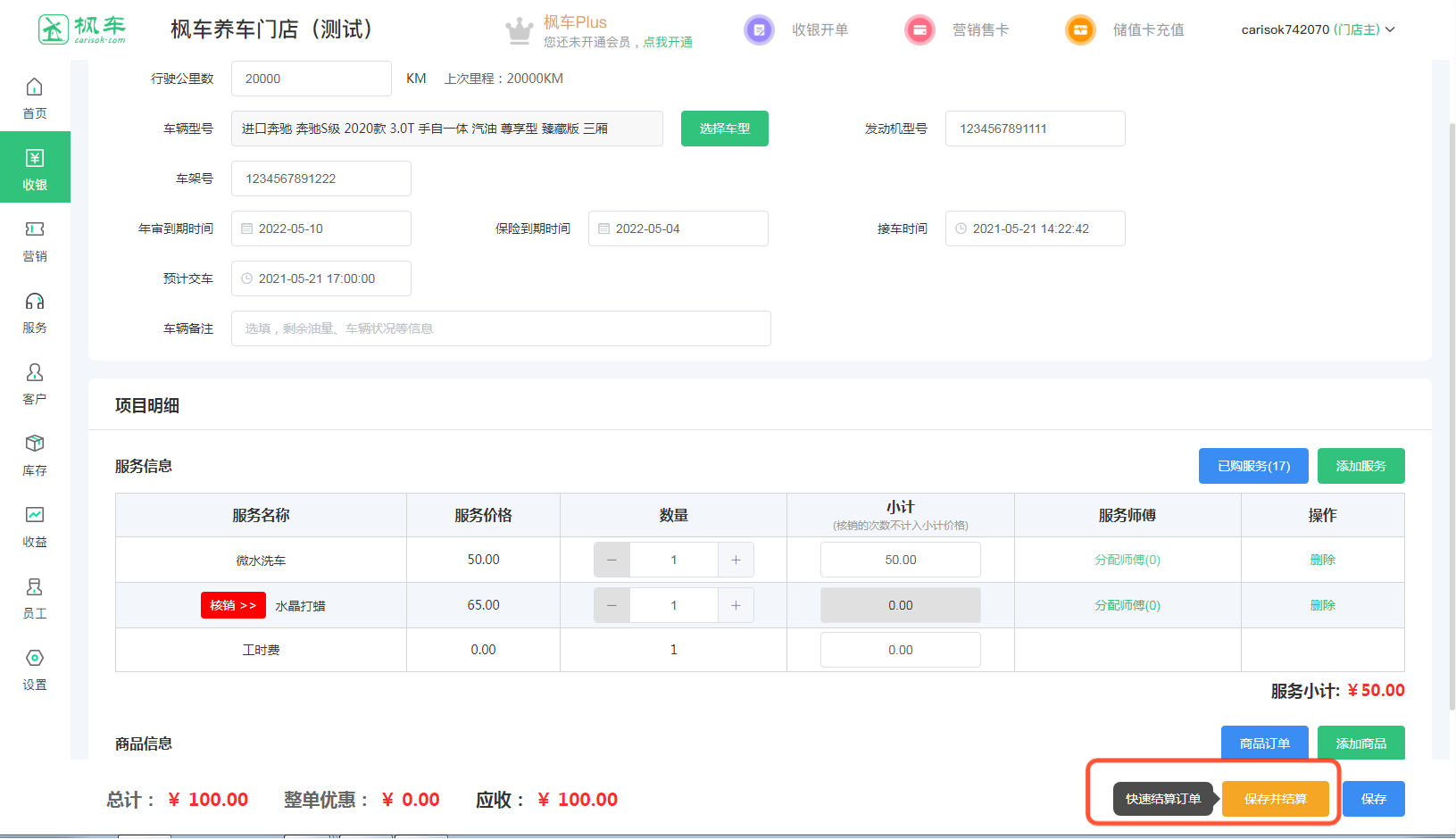Viewport: 1456px width, 839px height.
Task: Increase quantity for 微水洗车 service
Action: (736, 560)
